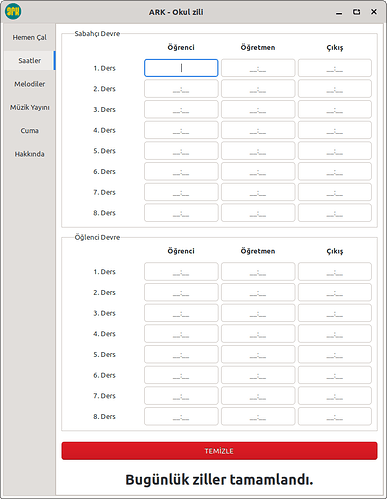387x499 pixels.
Task: Click Sabahçı 4. Ders Çıkış time field
Action: pos(335,130)
